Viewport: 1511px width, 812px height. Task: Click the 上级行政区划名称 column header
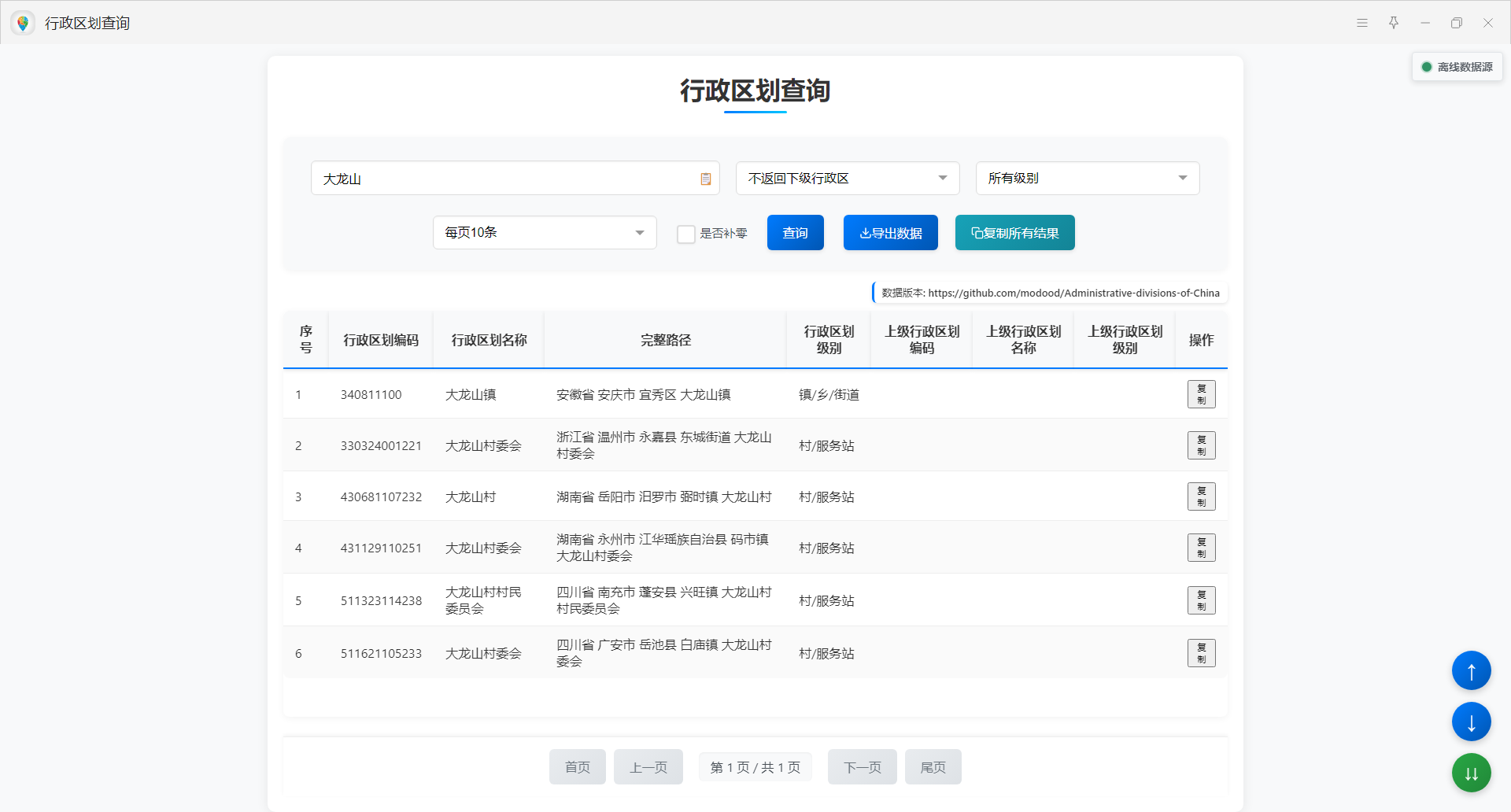tap(1024, 340)
